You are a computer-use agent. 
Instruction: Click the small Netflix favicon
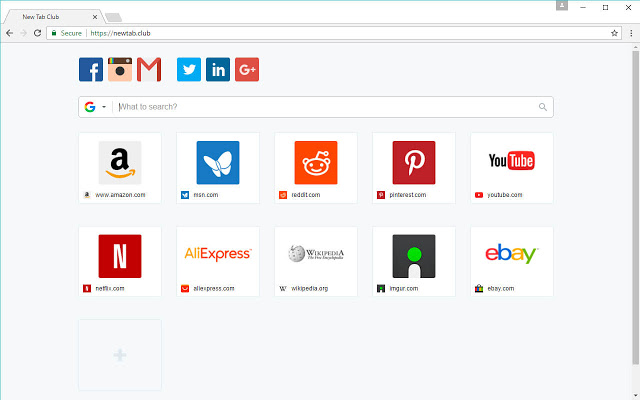click(87, 289)
